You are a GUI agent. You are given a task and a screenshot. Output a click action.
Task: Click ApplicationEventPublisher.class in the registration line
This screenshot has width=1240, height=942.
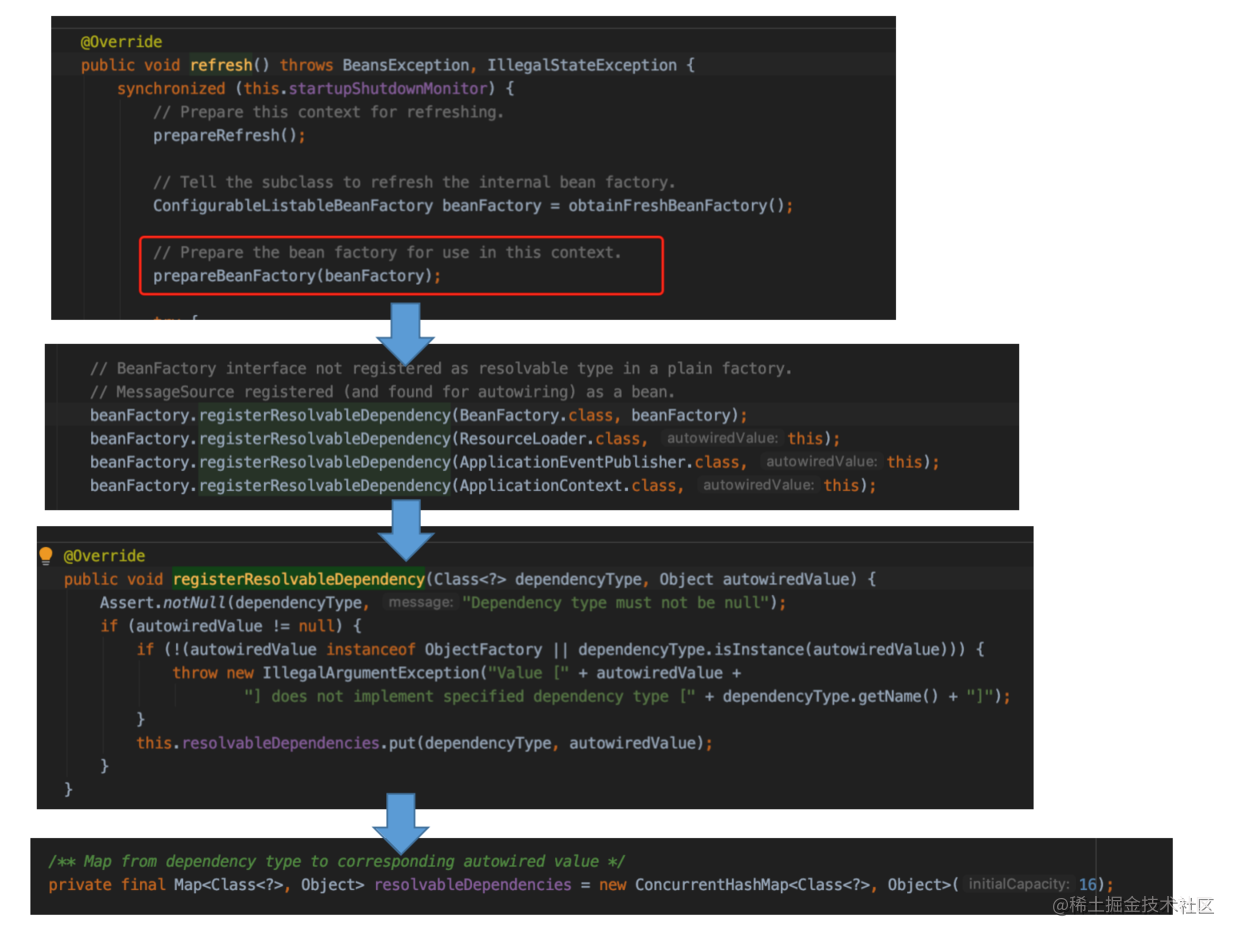[x=598, y=462]
